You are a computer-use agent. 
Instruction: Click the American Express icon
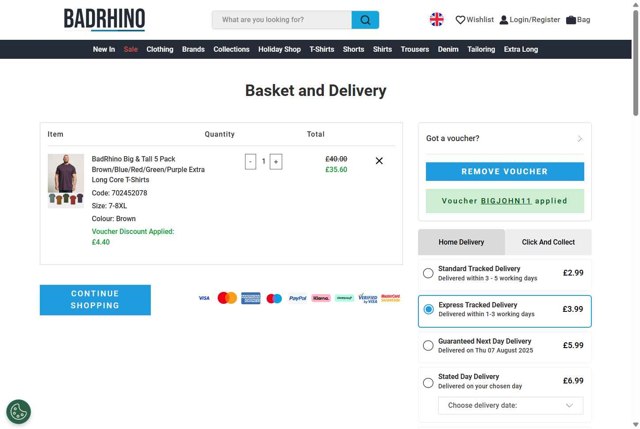point(251,298)
